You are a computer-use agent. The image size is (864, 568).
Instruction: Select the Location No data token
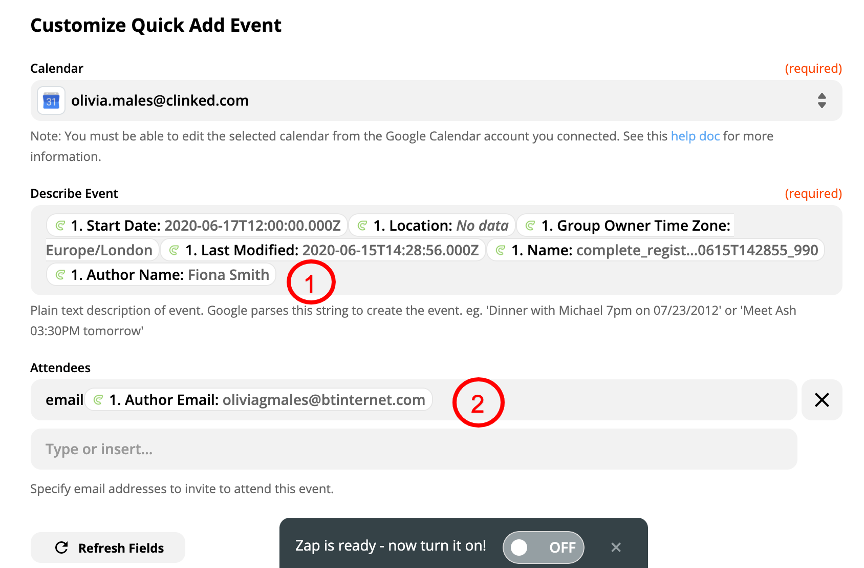[433, 226]
